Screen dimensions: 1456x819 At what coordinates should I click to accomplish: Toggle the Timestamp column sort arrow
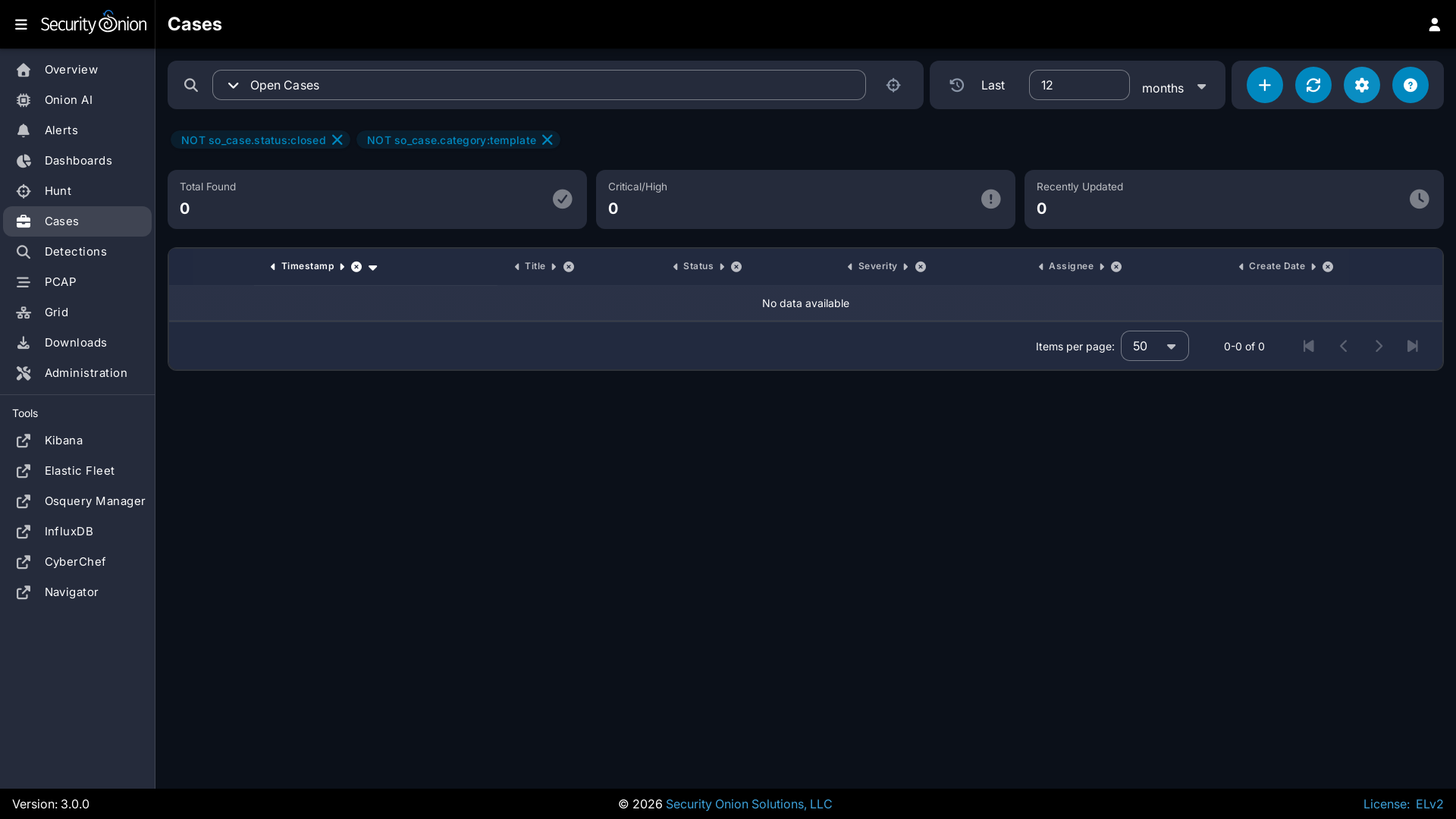point(372,267)
